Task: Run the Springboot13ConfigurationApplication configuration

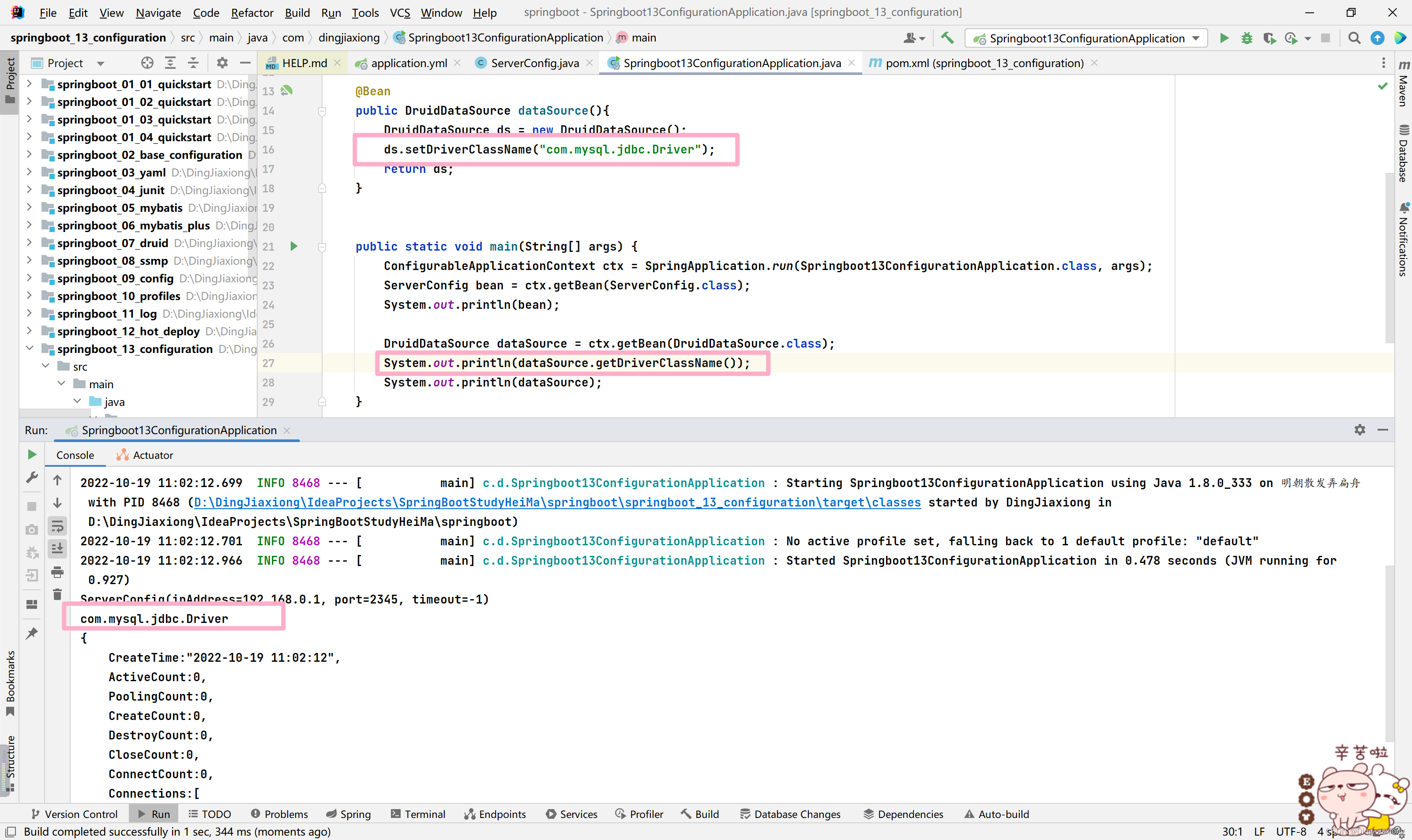Action: click(1224, 38)
